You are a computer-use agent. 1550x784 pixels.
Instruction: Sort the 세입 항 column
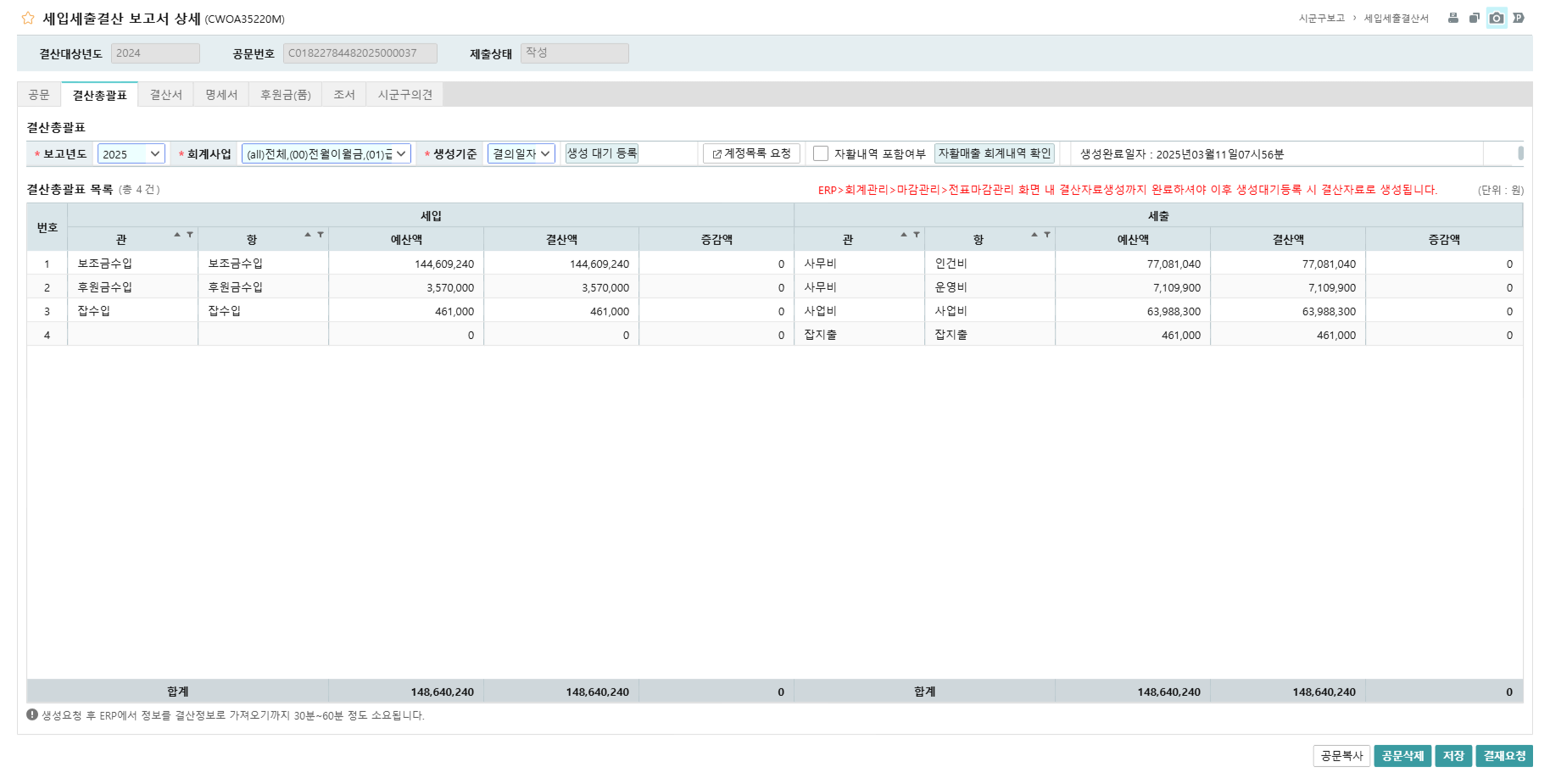pyautogui.click(x=308, y=235)
